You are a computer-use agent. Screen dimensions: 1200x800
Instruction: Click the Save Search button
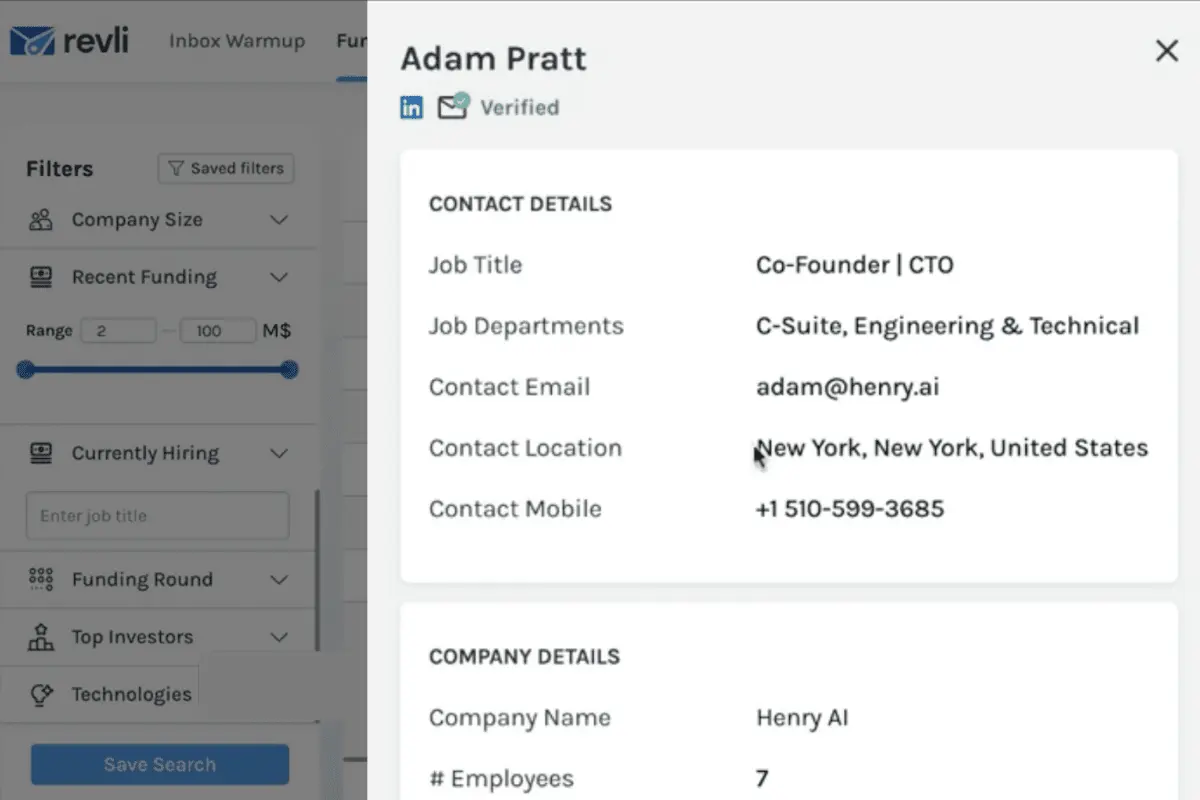[x=160, y=764]
